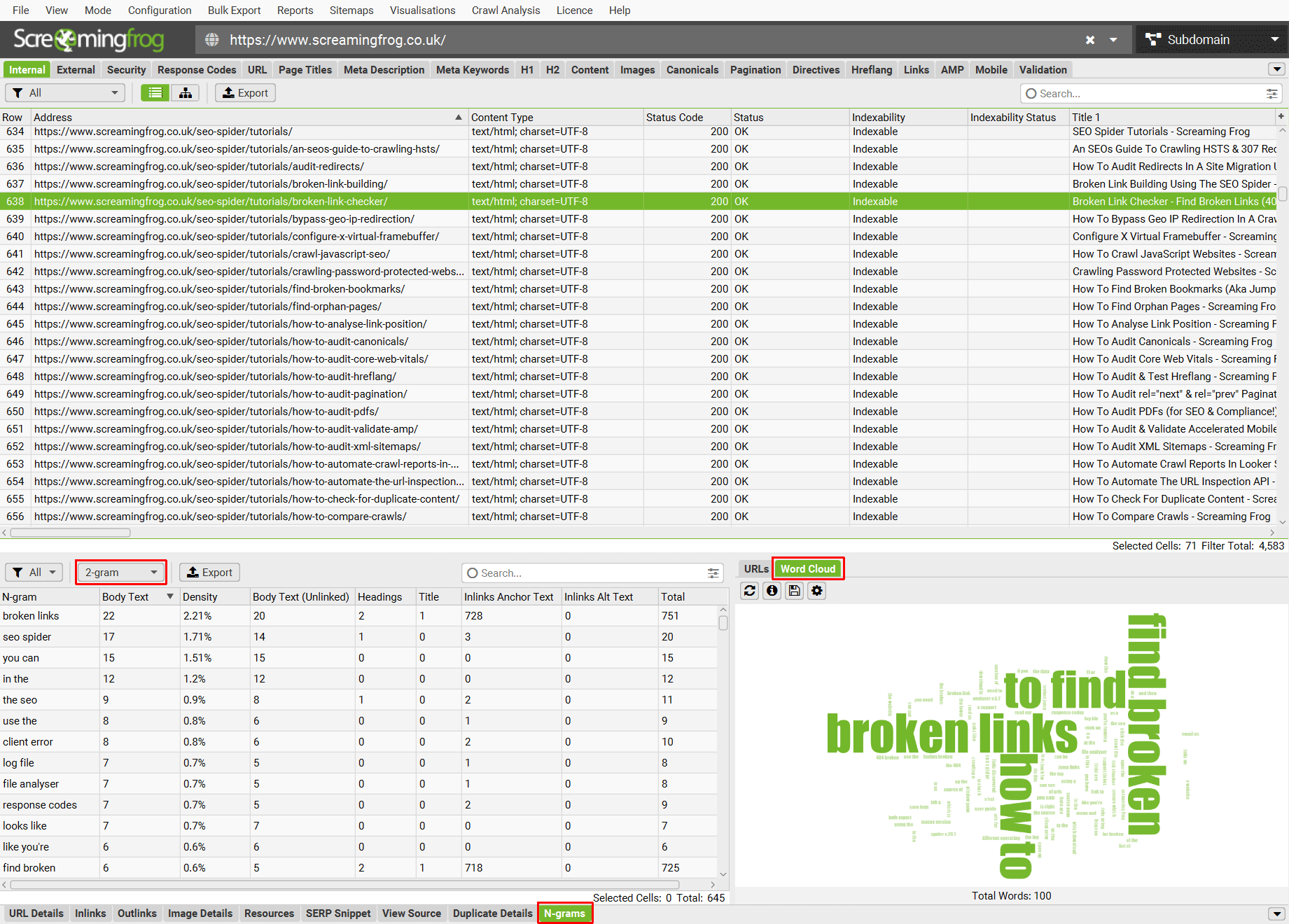Screen dimensions: 1289x924
Task: Toggle Address column sort order
Action: click(459, 117)
